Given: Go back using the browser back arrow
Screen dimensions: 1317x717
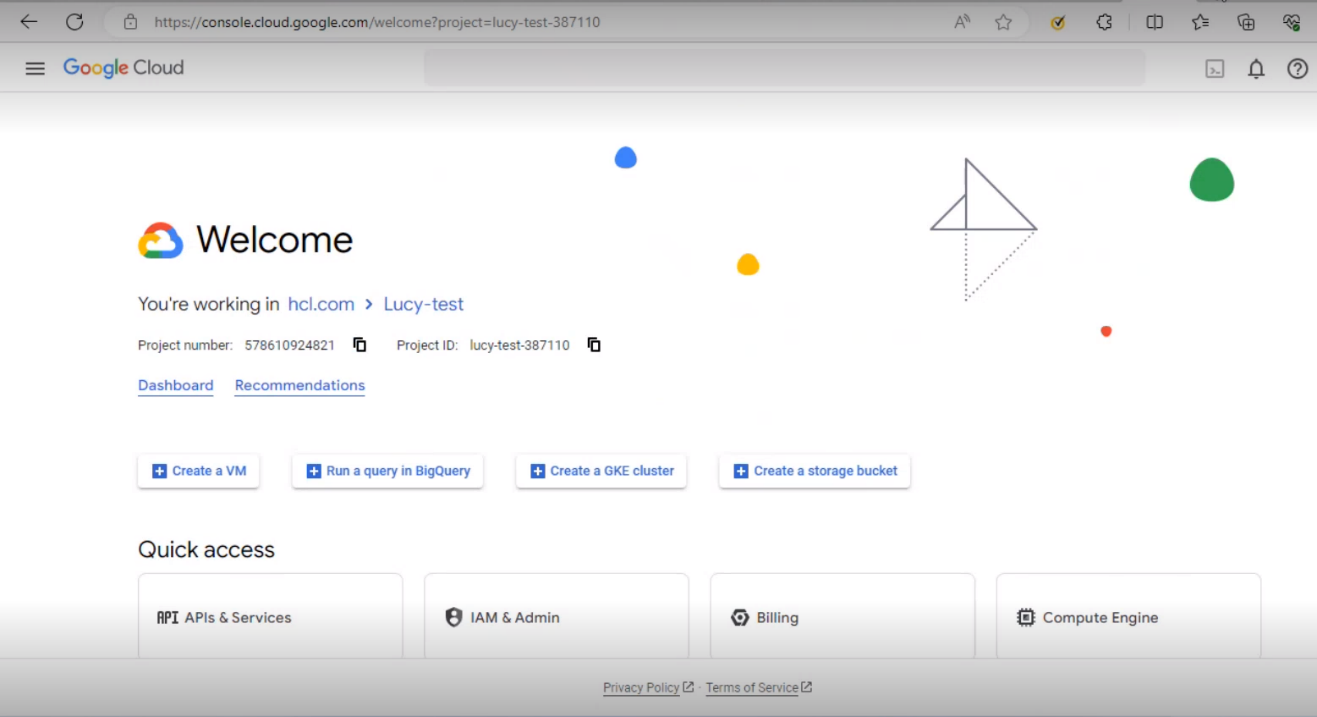Looking at the screenshot, I should coord(29,22).
